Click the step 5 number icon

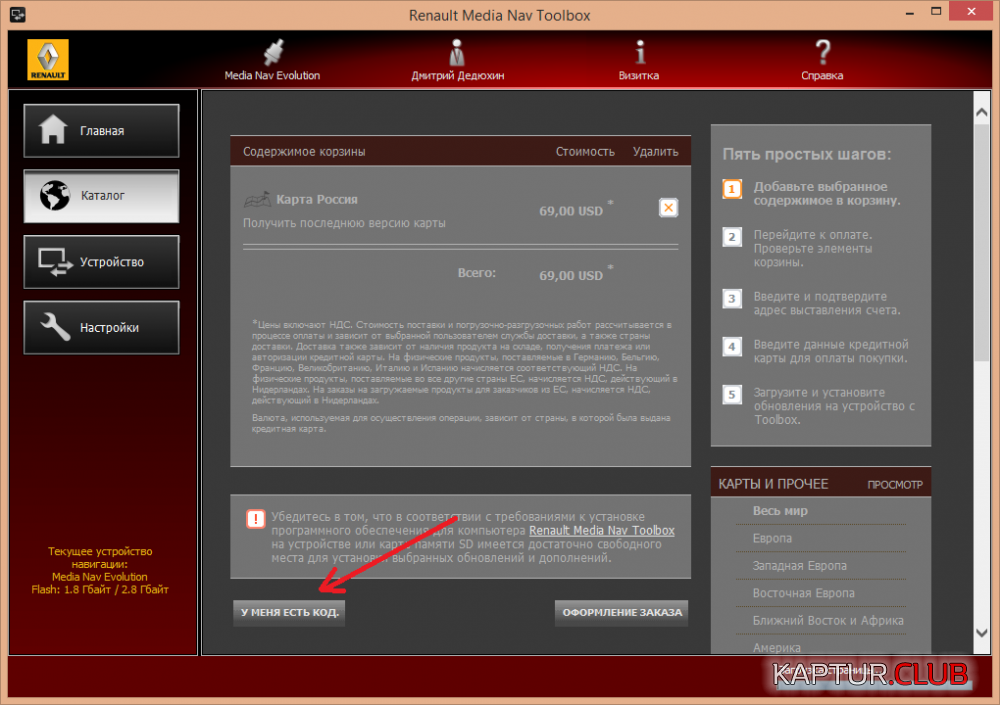732,394
